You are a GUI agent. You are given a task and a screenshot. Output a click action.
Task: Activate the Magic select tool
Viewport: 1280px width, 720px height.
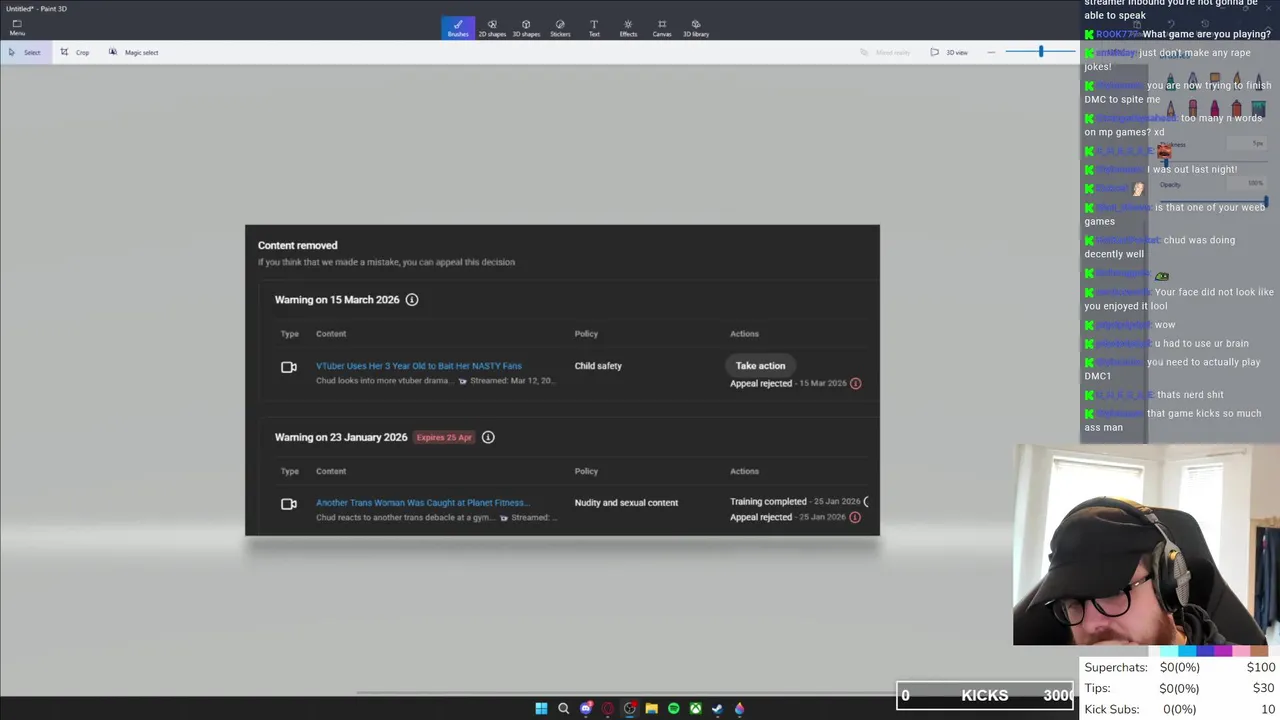coord(134,52)
